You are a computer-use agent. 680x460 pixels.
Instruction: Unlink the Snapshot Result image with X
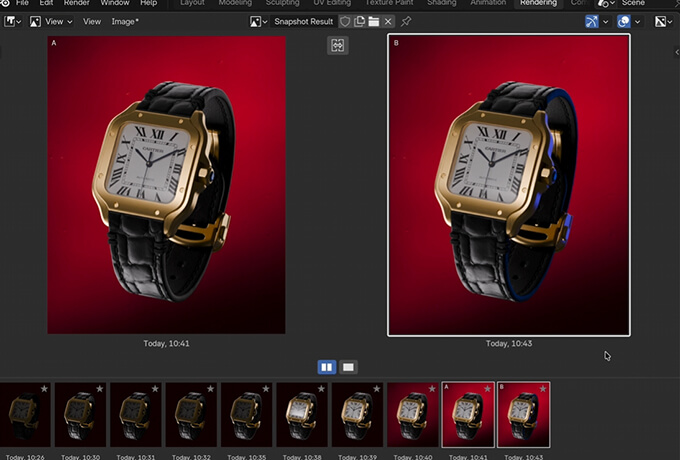(388, 21)
